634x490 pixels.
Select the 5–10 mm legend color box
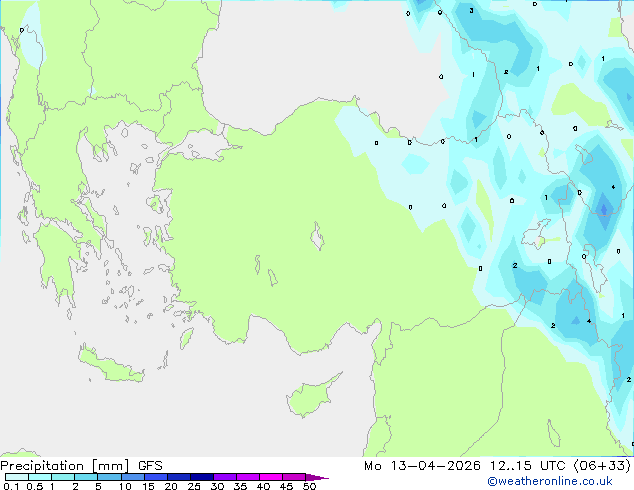[109, 477]
